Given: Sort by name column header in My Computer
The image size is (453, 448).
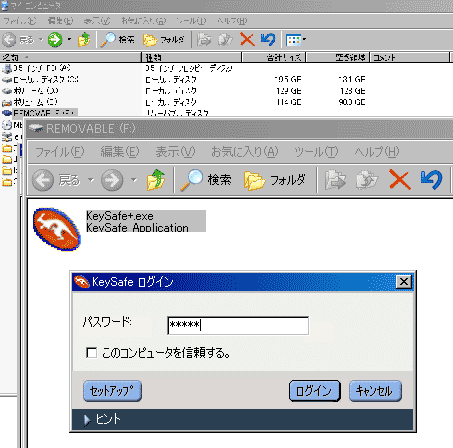Looking at the screenshot, I should (71, 57).
